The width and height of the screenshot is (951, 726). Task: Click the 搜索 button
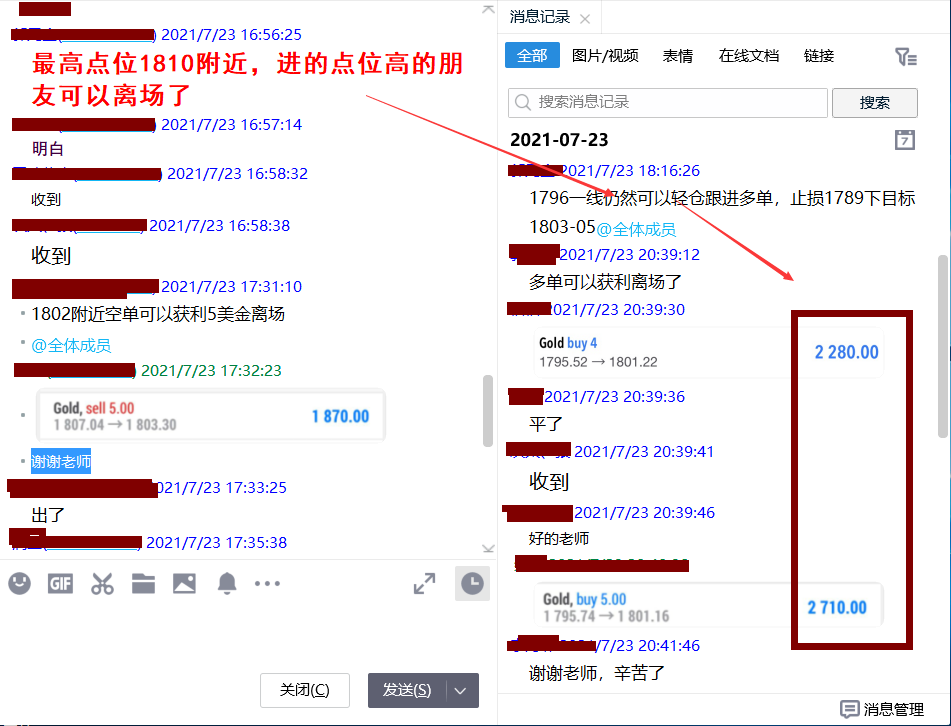tap(875, 103)
